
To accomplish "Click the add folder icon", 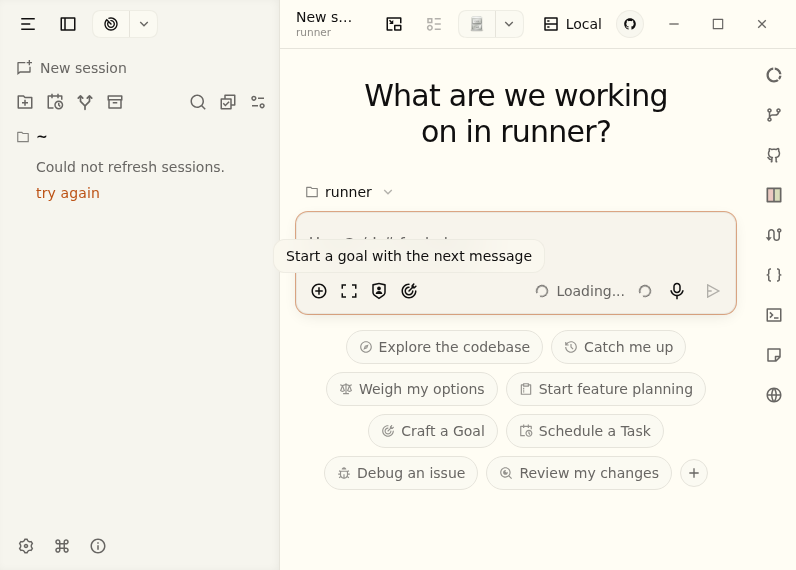I will (25, 102).
